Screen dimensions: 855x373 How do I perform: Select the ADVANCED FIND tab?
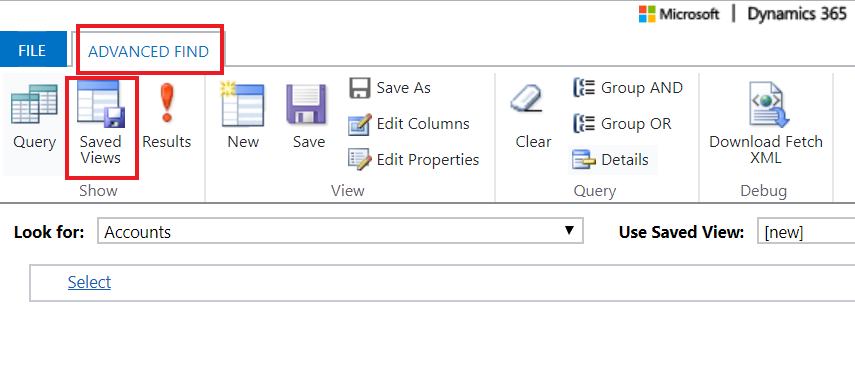pyautogui.click(x=149, y=51)
